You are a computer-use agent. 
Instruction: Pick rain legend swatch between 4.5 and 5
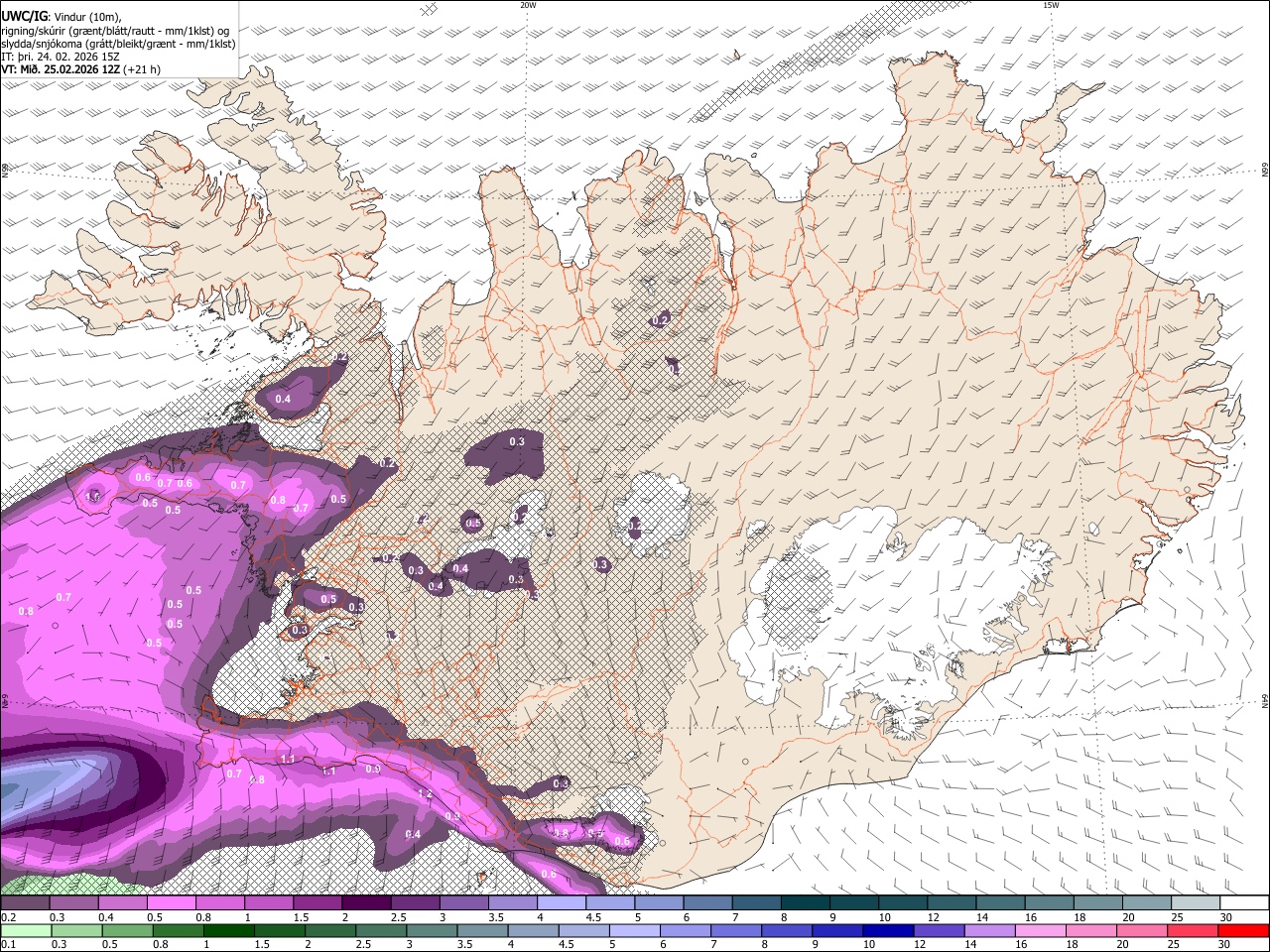coord(584,931)
